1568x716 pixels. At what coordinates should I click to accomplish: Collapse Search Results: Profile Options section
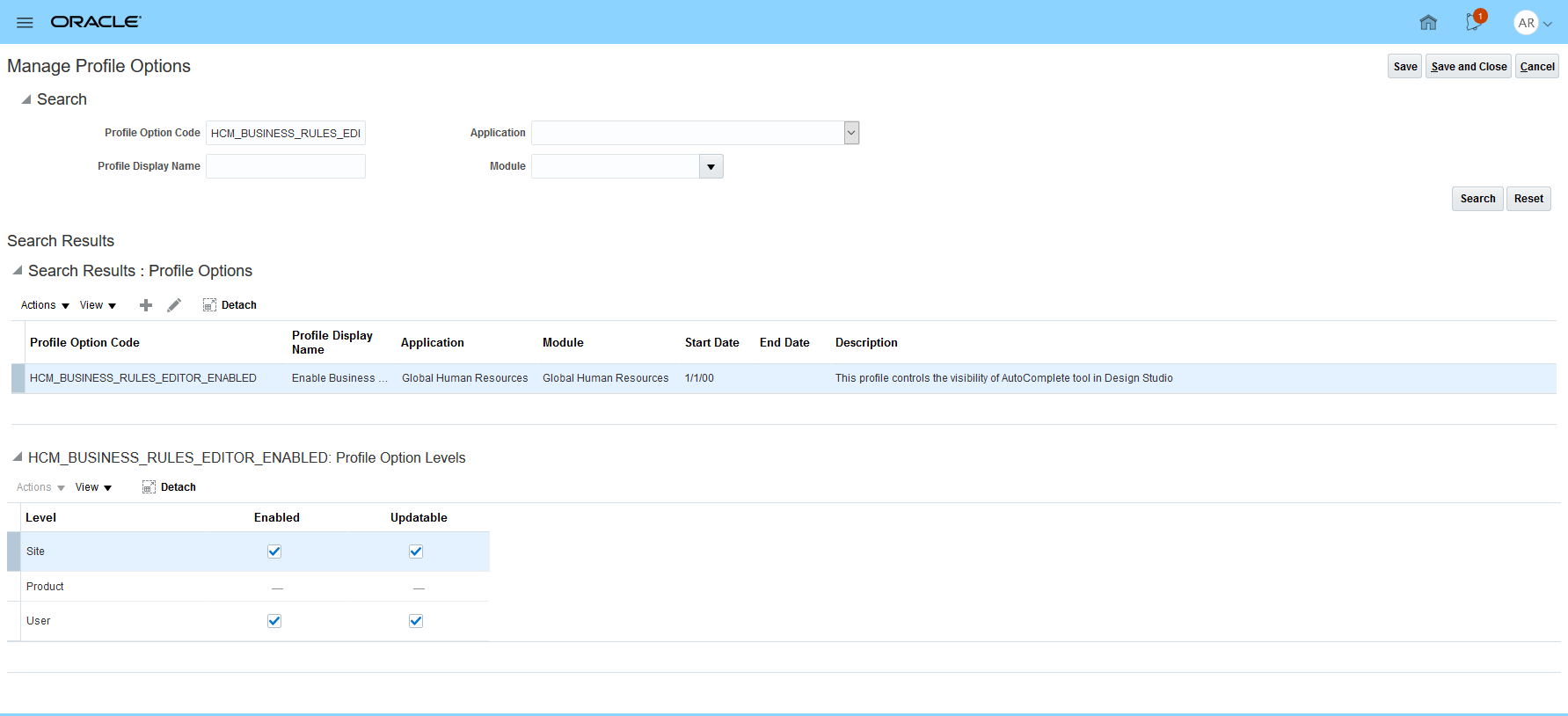[x=17, y=270]
